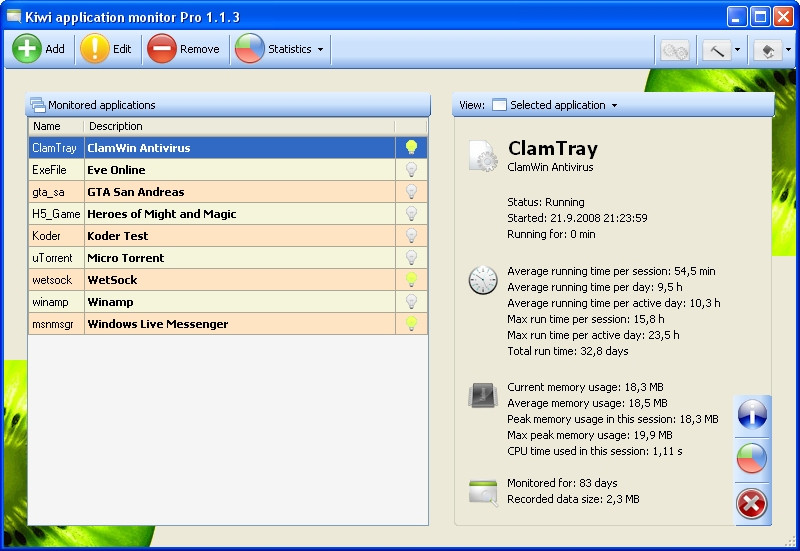Select the Eve Online row
800x551 pixels.
coord(228,169)
